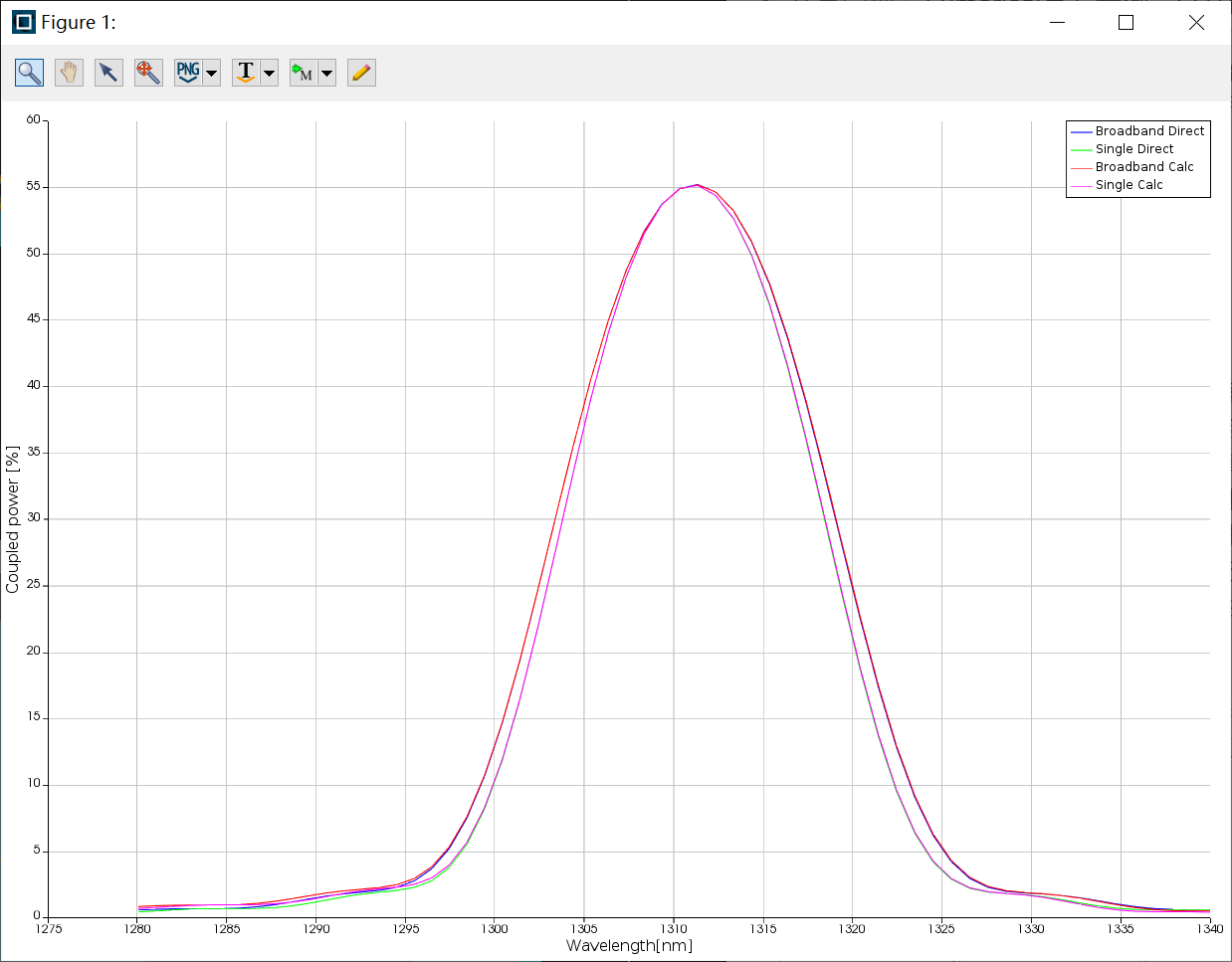Open PNG export options dropdown arrow

coord(211,73)
